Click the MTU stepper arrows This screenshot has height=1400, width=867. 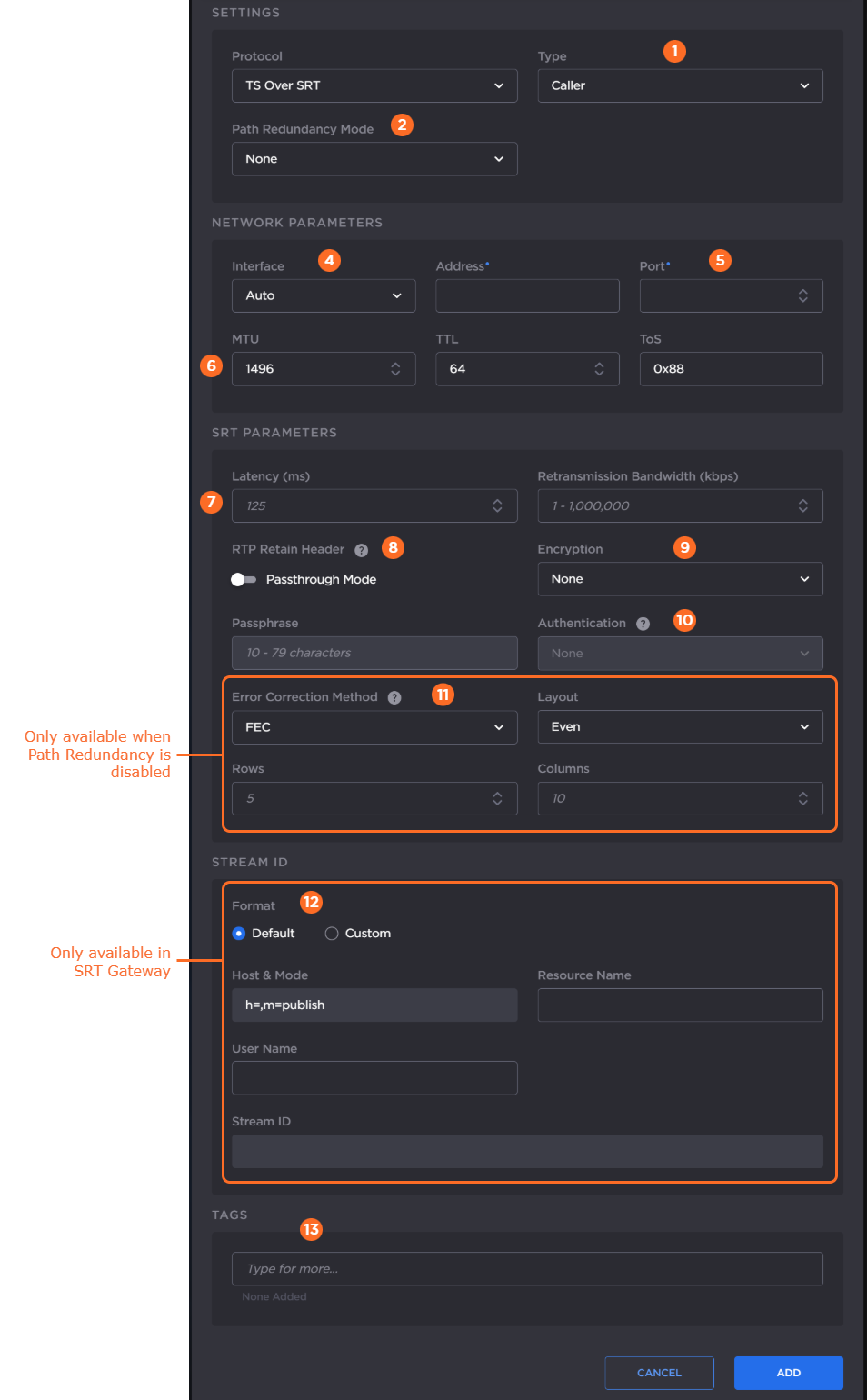click(x=395, y=369)
